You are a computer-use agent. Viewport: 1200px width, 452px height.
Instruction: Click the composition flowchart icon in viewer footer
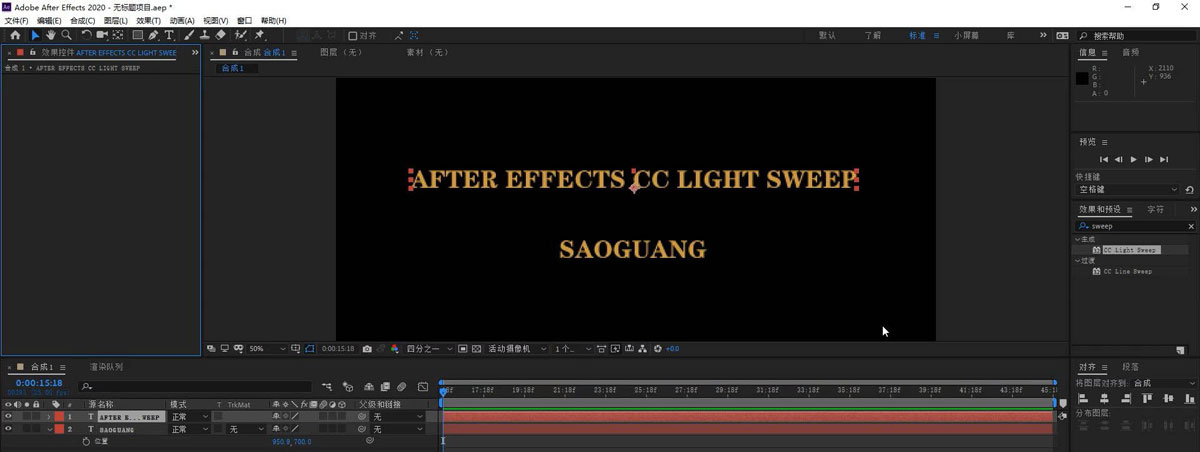tap(643, 349)
